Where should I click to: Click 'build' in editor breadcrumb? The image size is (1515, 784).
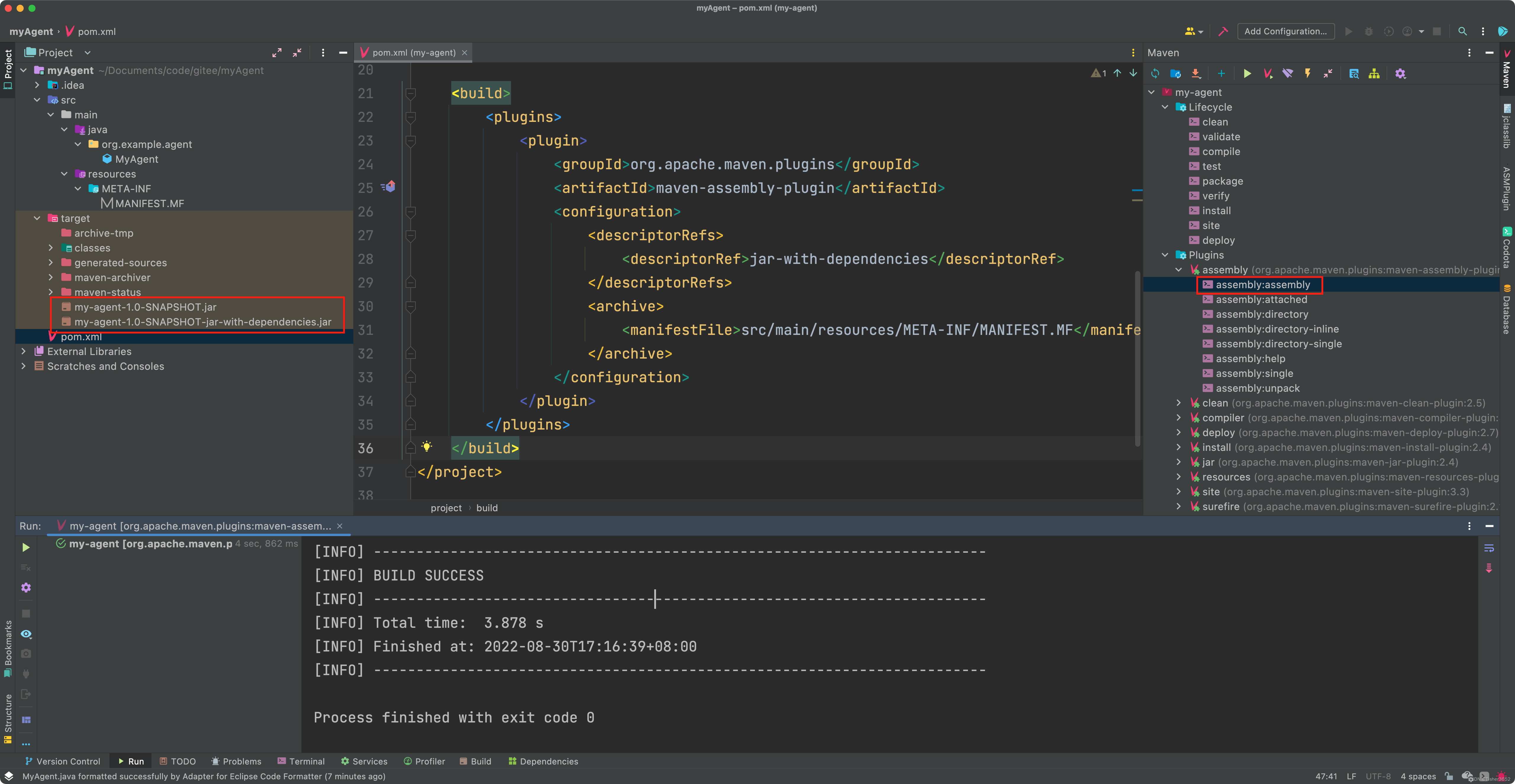point(486,508)
